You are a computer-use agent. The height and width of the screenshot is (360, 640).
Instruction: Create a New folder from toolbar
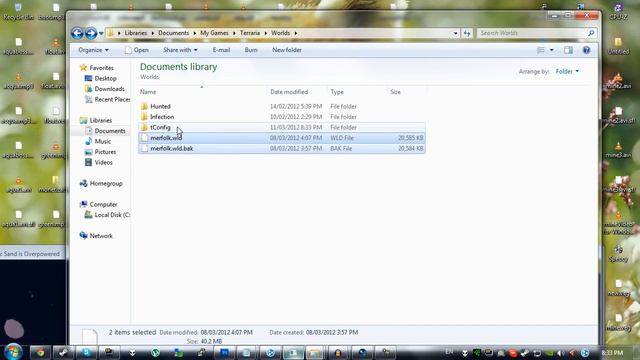click(287, 50)
